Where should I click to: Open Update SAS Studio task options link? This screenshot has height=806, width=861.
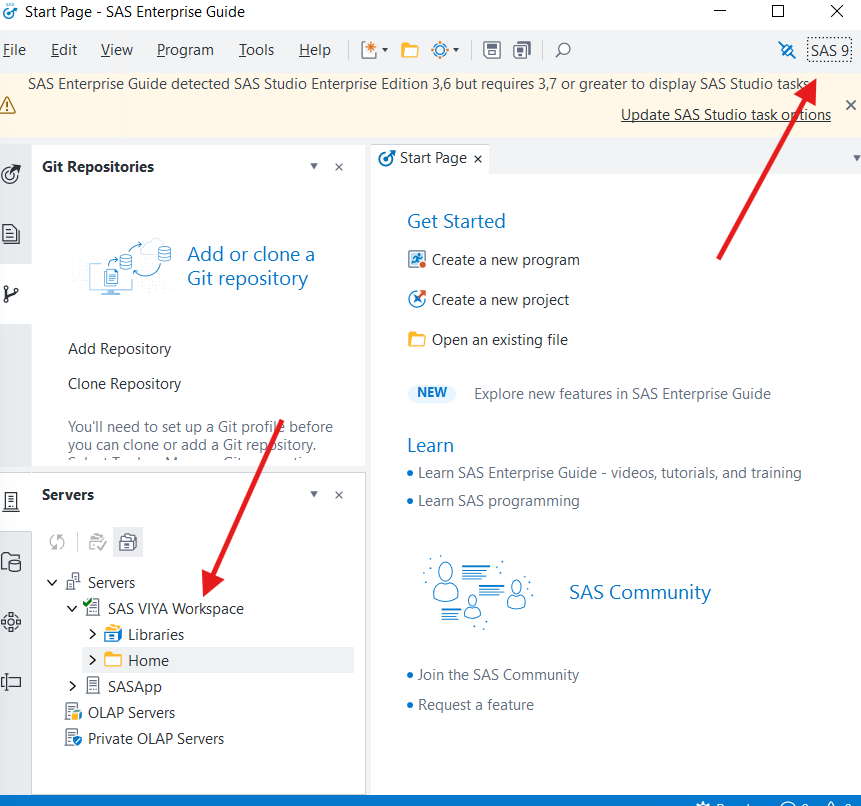[725, 114]
